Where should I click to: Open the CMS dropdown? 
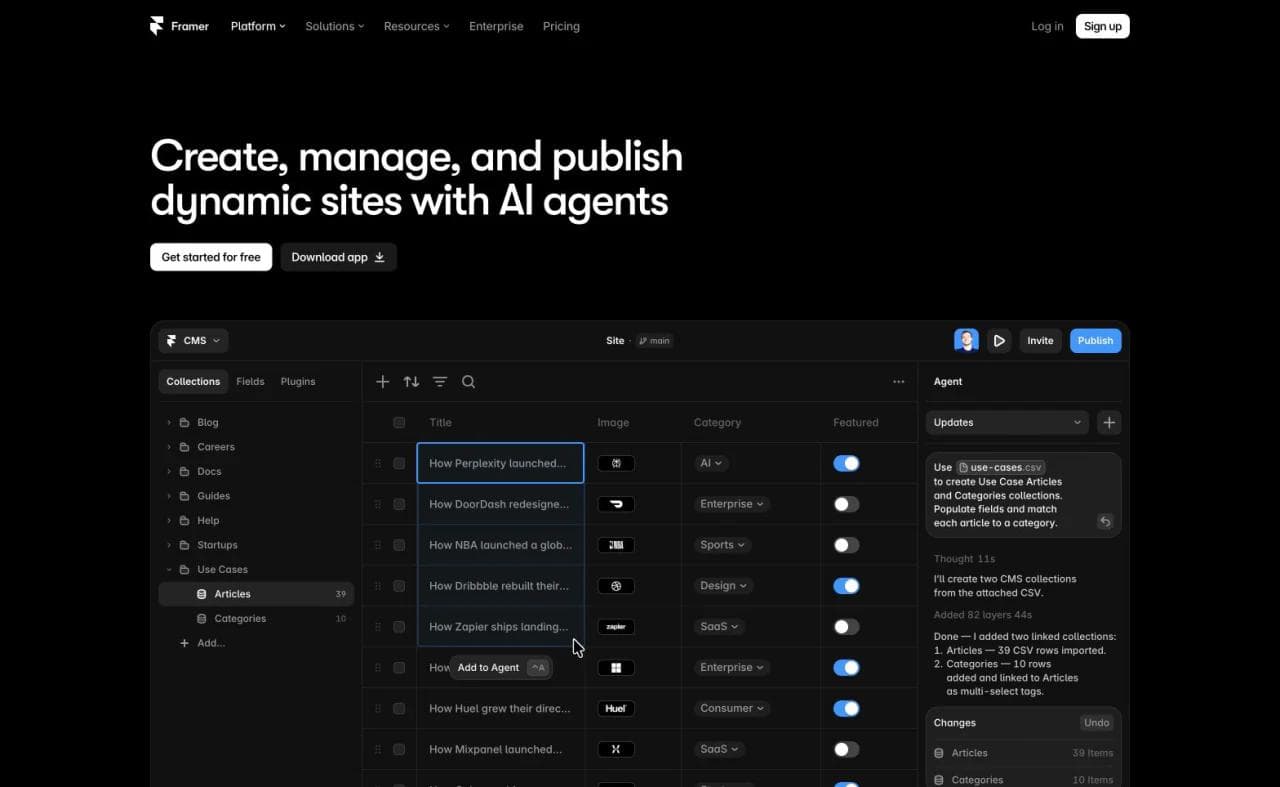(194, 341)
